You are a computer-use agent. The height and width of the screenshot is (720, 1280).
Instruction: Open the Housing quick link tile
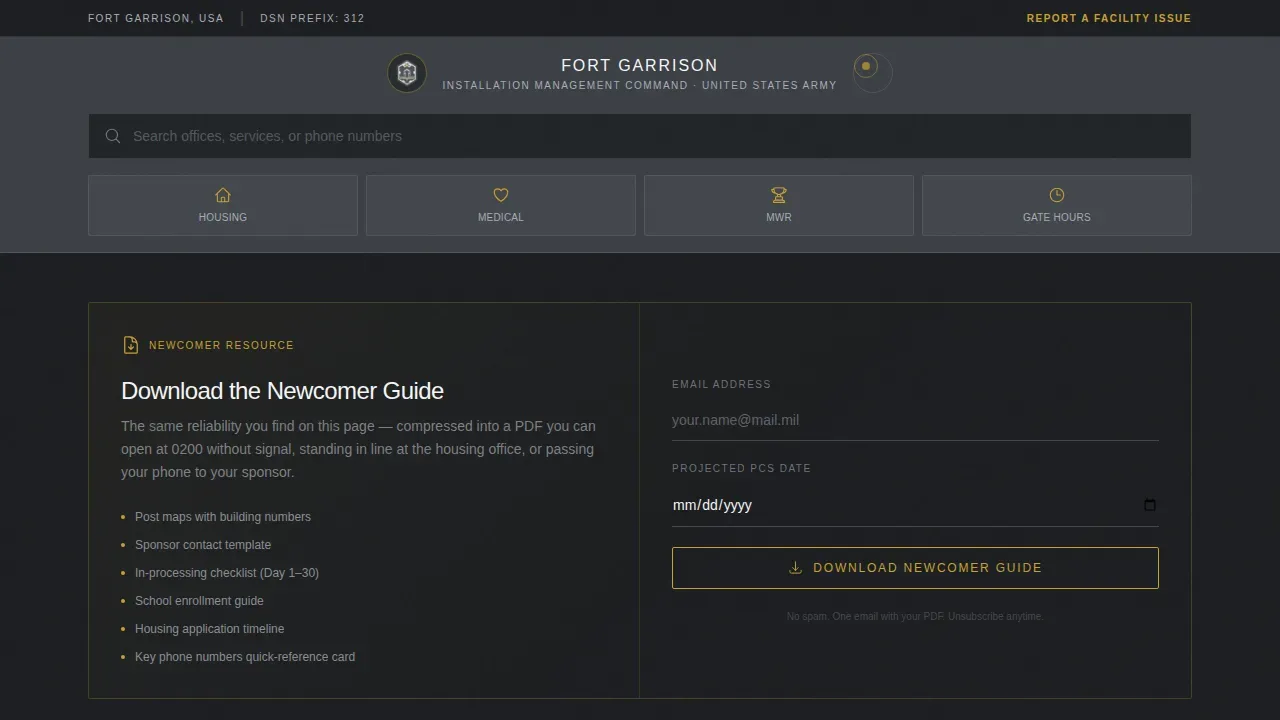(x=223, y=206)
